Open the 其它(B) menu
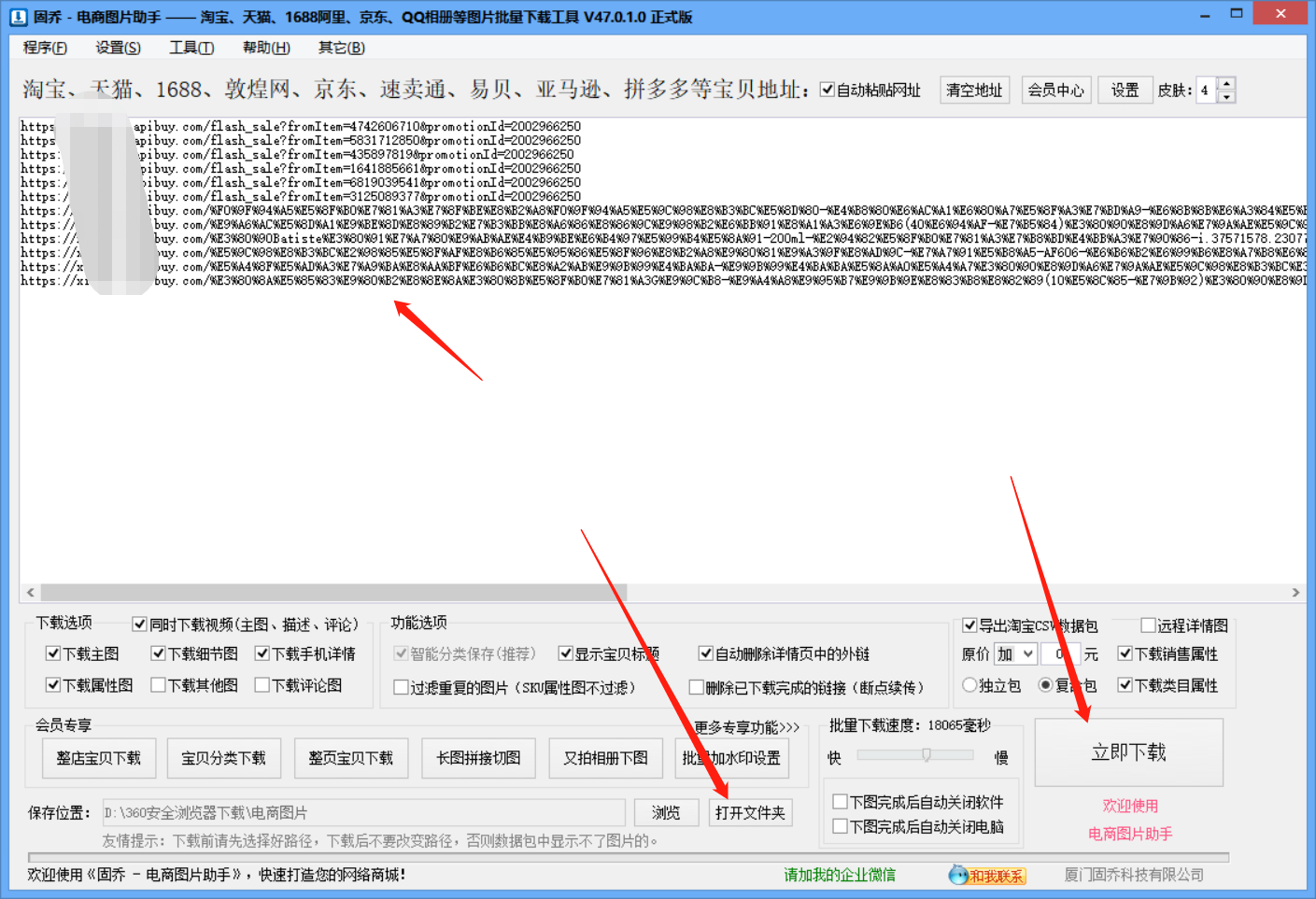Viewport: 1316px width, 899px height. [341, 48]
